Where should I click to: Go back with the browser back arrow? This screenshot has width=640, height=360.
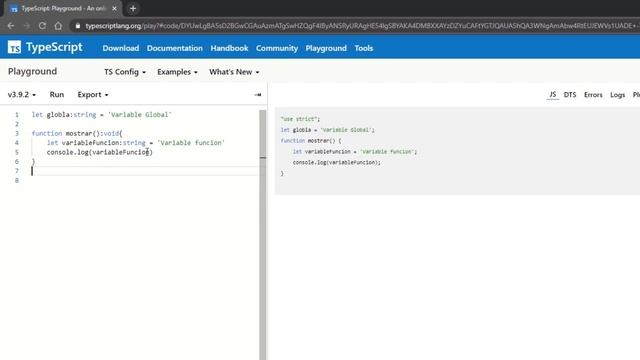tap(11, 26)
